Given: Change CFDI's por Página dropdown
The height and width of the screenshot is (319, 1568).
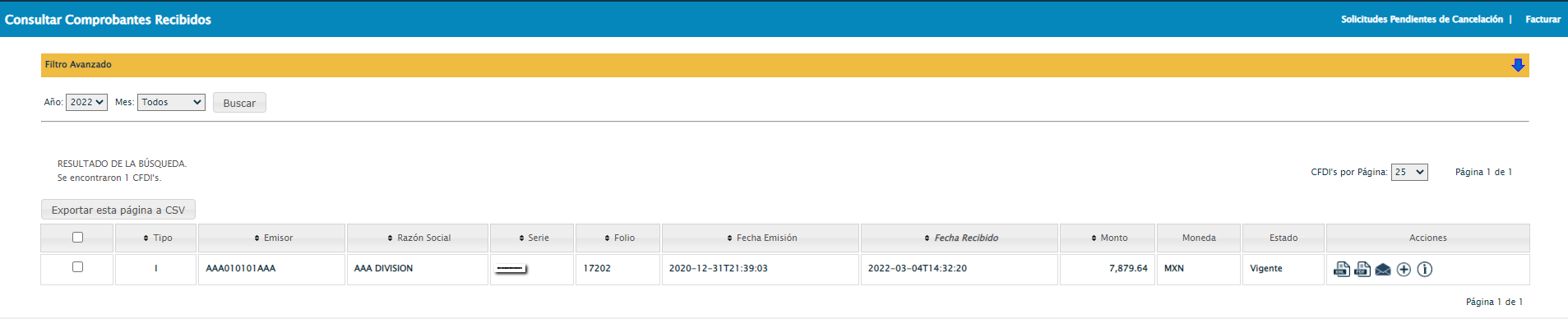Looking at the screenshot, I should click(x=1409, y=172).
